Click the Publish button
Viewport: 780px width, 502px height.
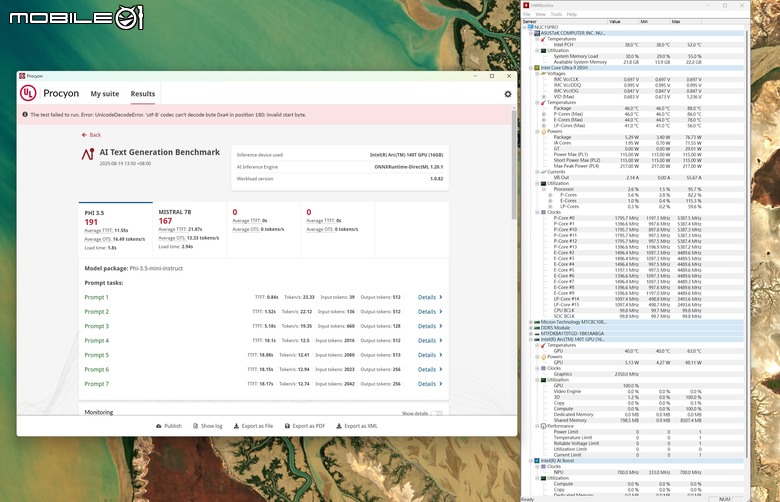coord(169,426)
